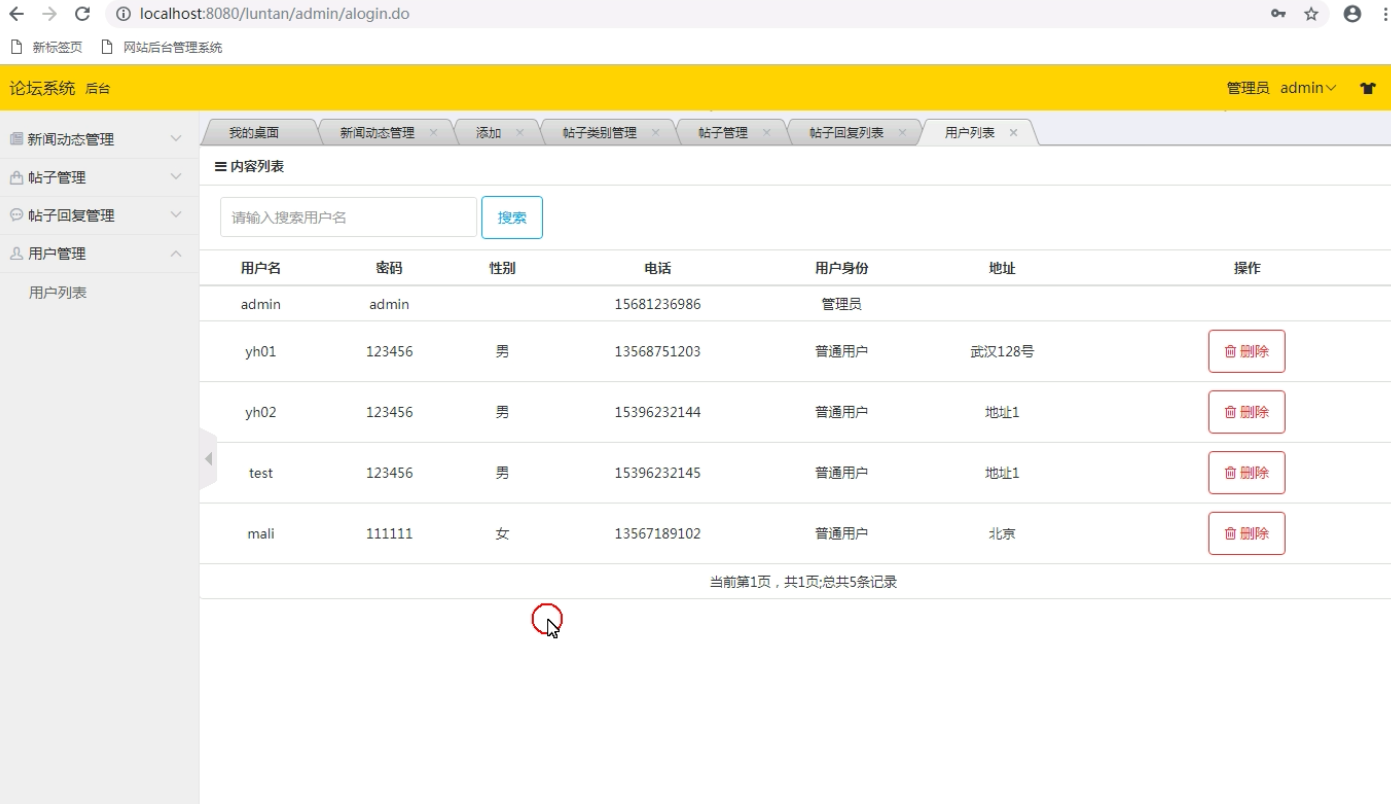Click the 用户管理 person icon in the sidebar
Viewport: 1391px width, 804px height.
[16, 253]
